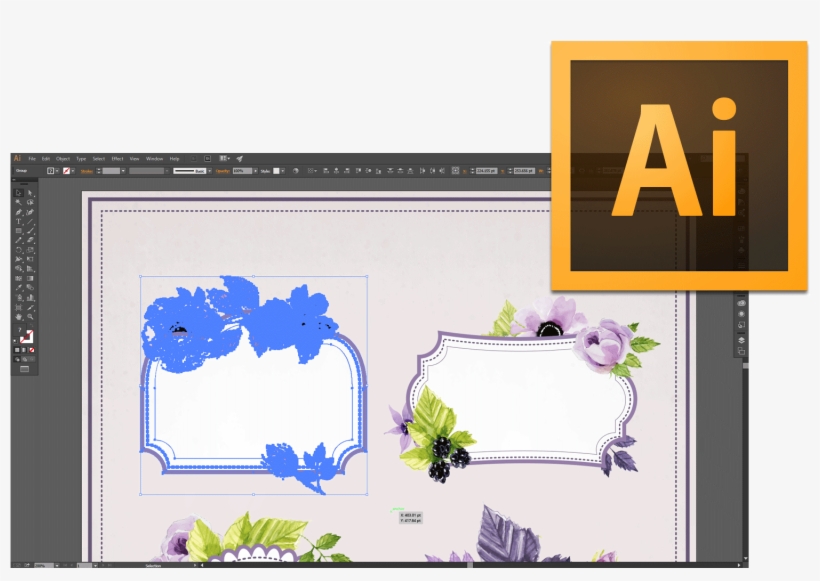Image resolution: width=820 pixels, height=581 pixels.
Task: Activate the Shape Builder tool
Action: click(18, 269)
